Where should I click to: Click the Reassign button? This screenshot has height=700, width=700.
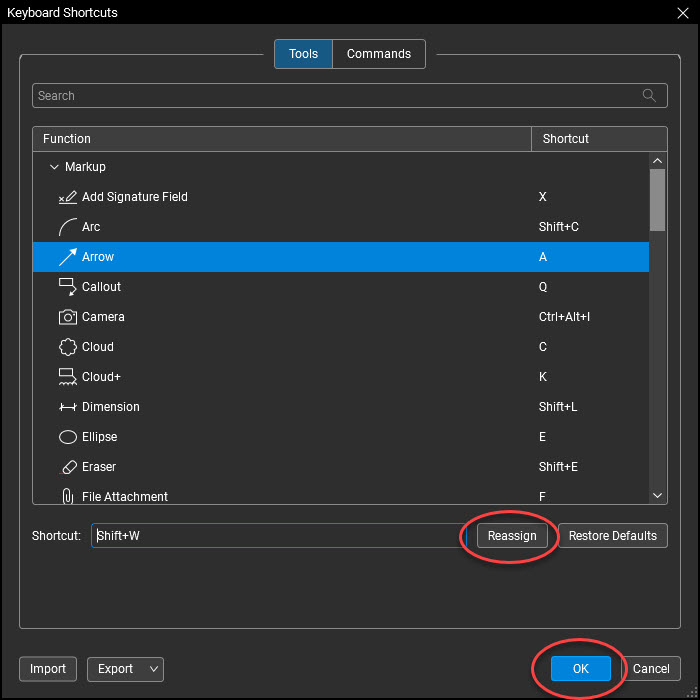click(512, 535)
